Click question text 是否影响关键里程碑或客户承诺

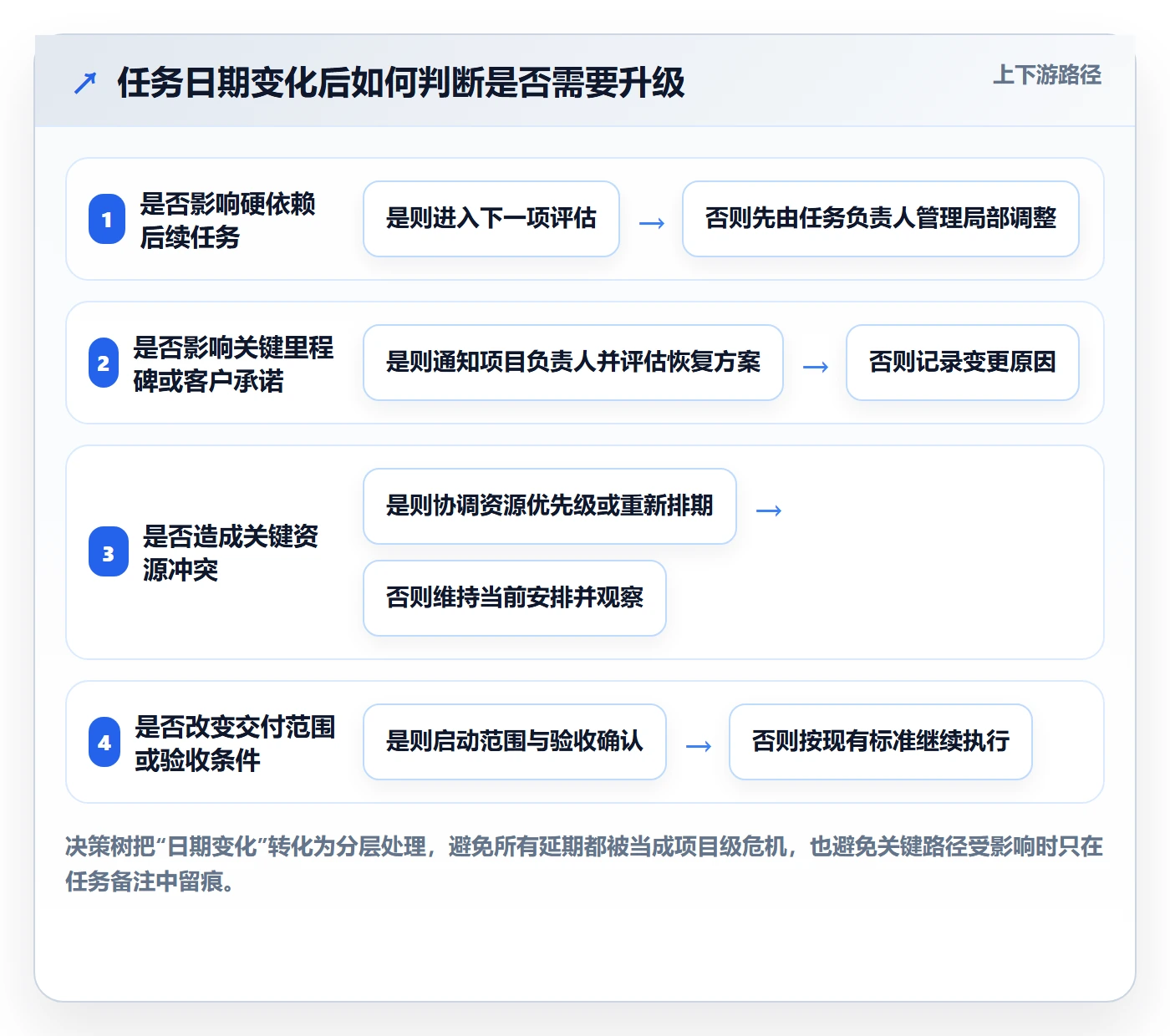point(233,363)
